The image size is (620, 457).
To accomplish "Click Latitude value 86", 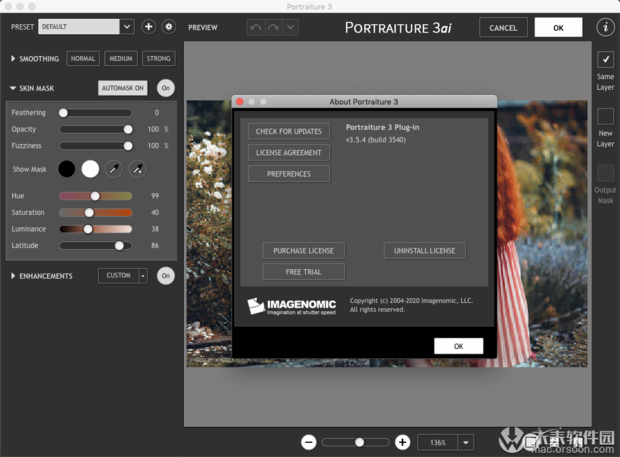I will pos(155,245).
